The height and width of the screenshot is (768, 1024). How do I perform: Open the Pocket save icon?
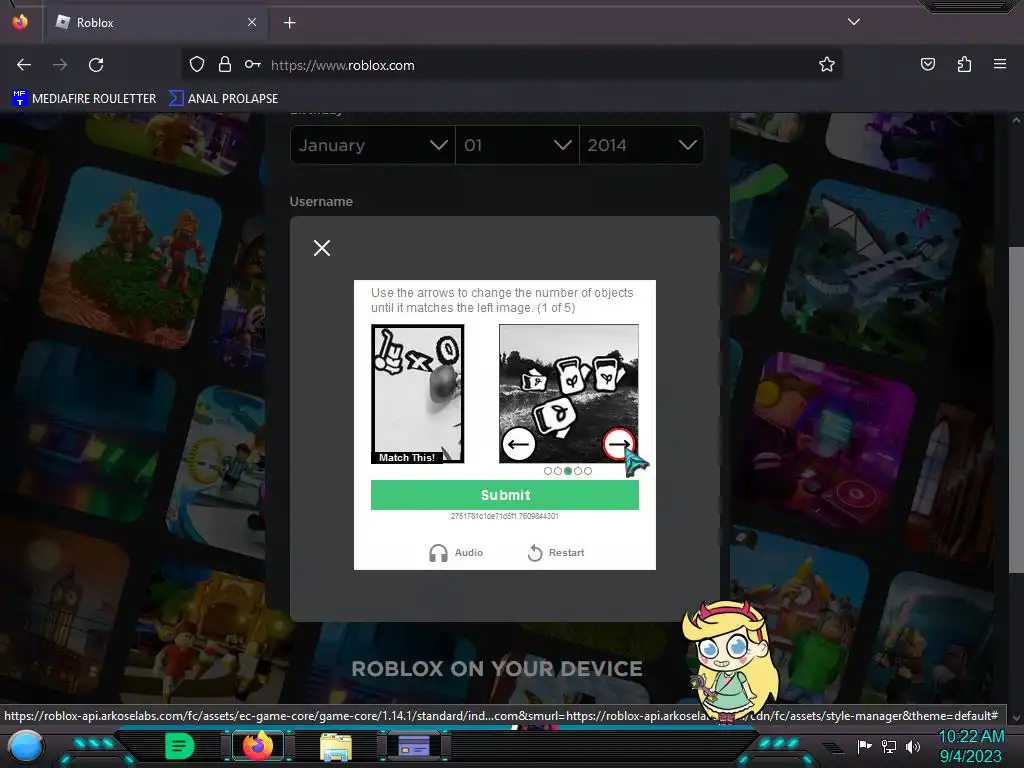click(928, 65)
